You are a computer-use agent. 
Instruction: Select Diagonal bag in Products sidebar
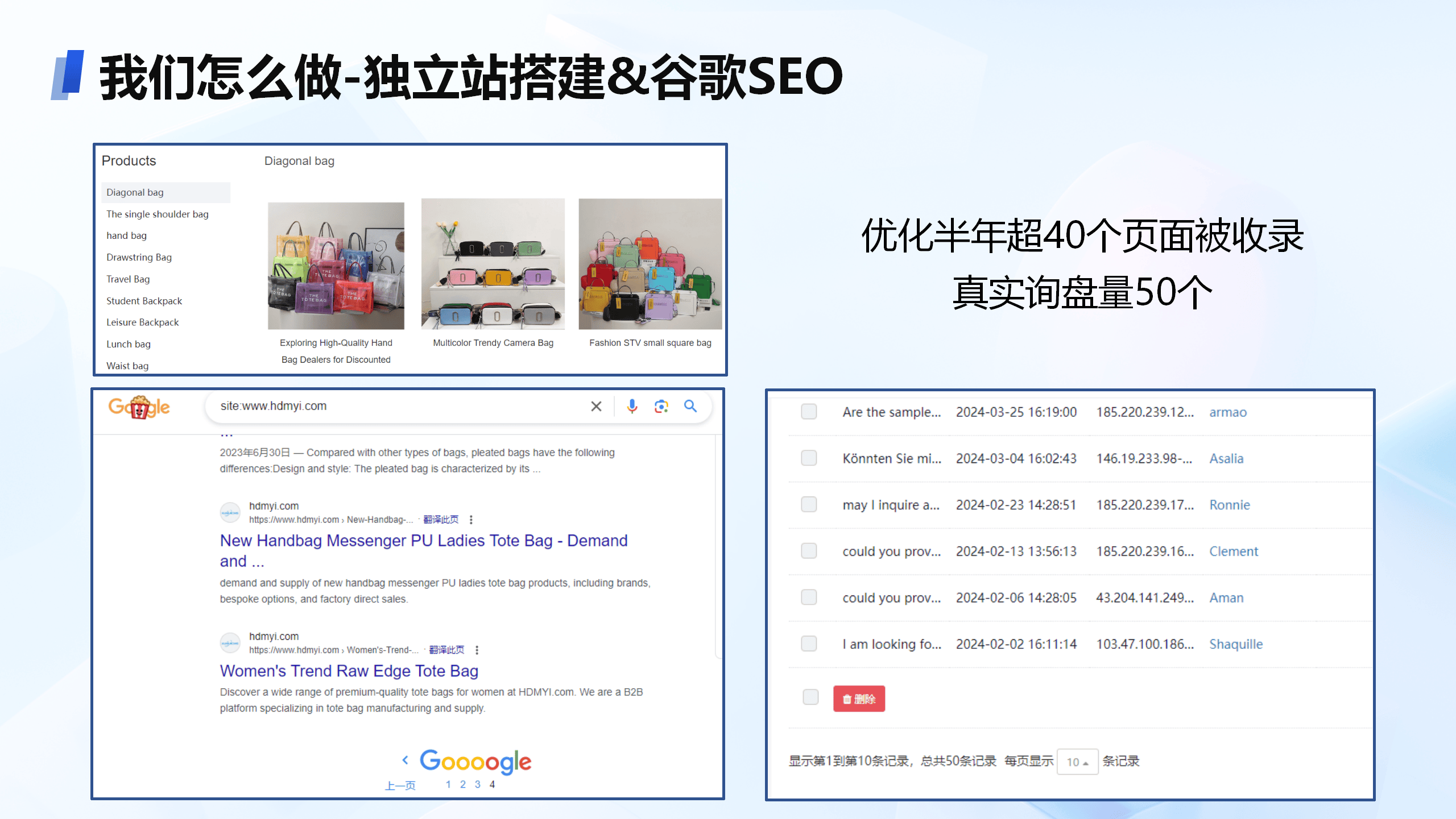135,192
